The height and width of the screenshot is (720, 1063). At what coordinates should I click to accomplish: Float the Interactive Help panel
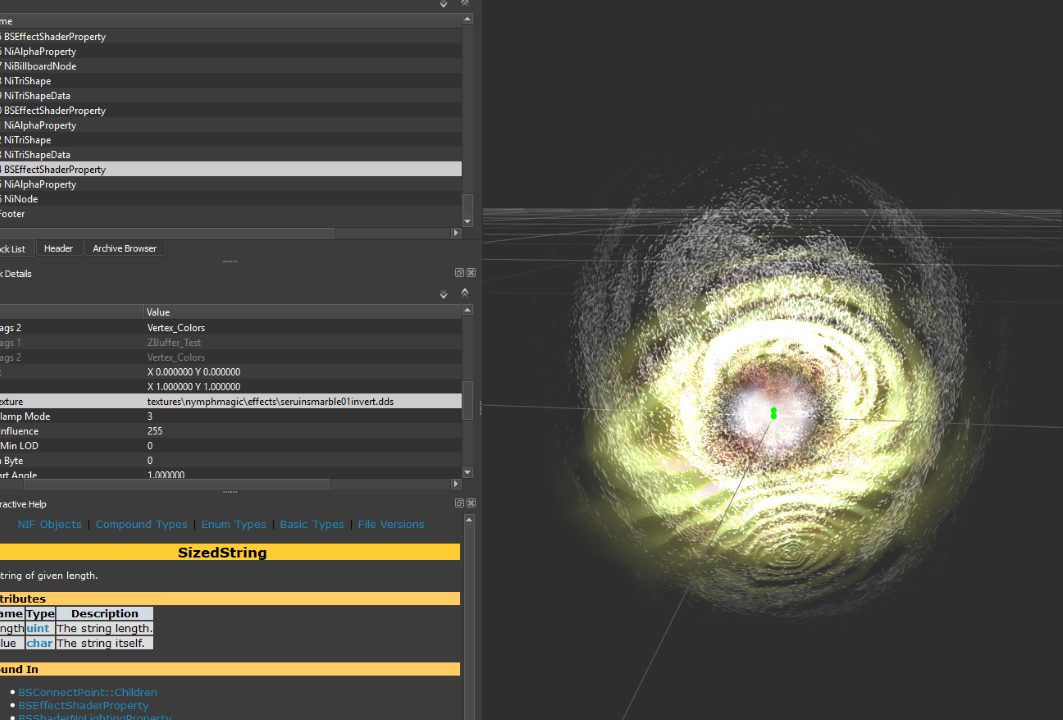coord(459,503)
